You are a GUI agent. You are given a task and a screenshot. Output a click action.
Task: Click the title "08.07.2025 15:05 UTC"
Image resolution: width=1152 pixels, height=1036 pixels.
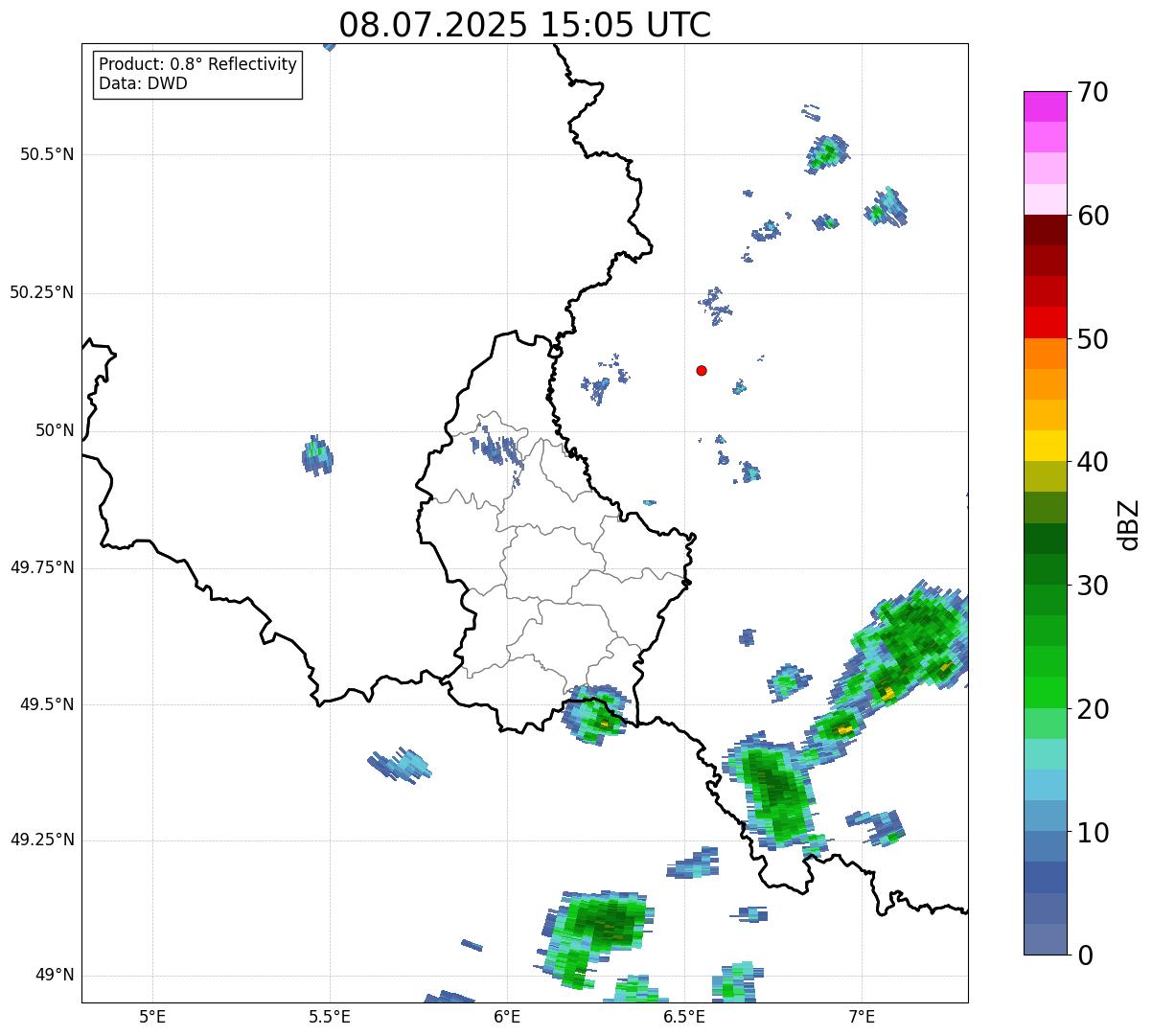click(x=525, y=24)
